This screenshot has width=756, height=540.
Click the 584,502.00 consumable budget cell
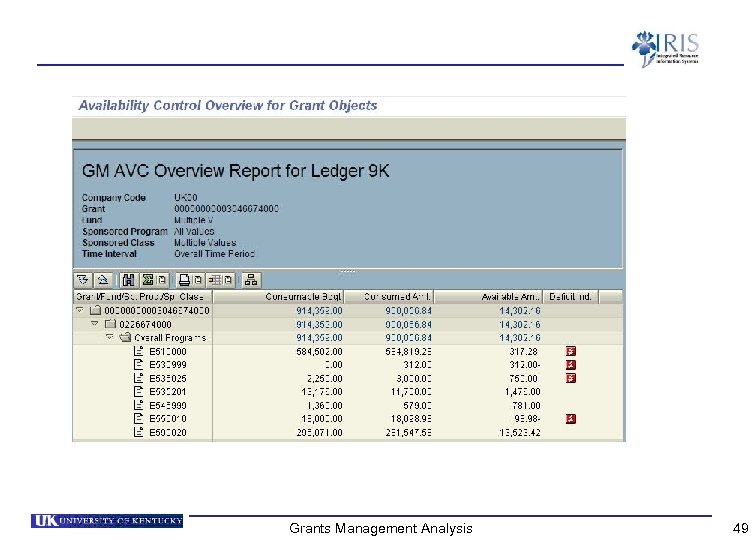319,351
